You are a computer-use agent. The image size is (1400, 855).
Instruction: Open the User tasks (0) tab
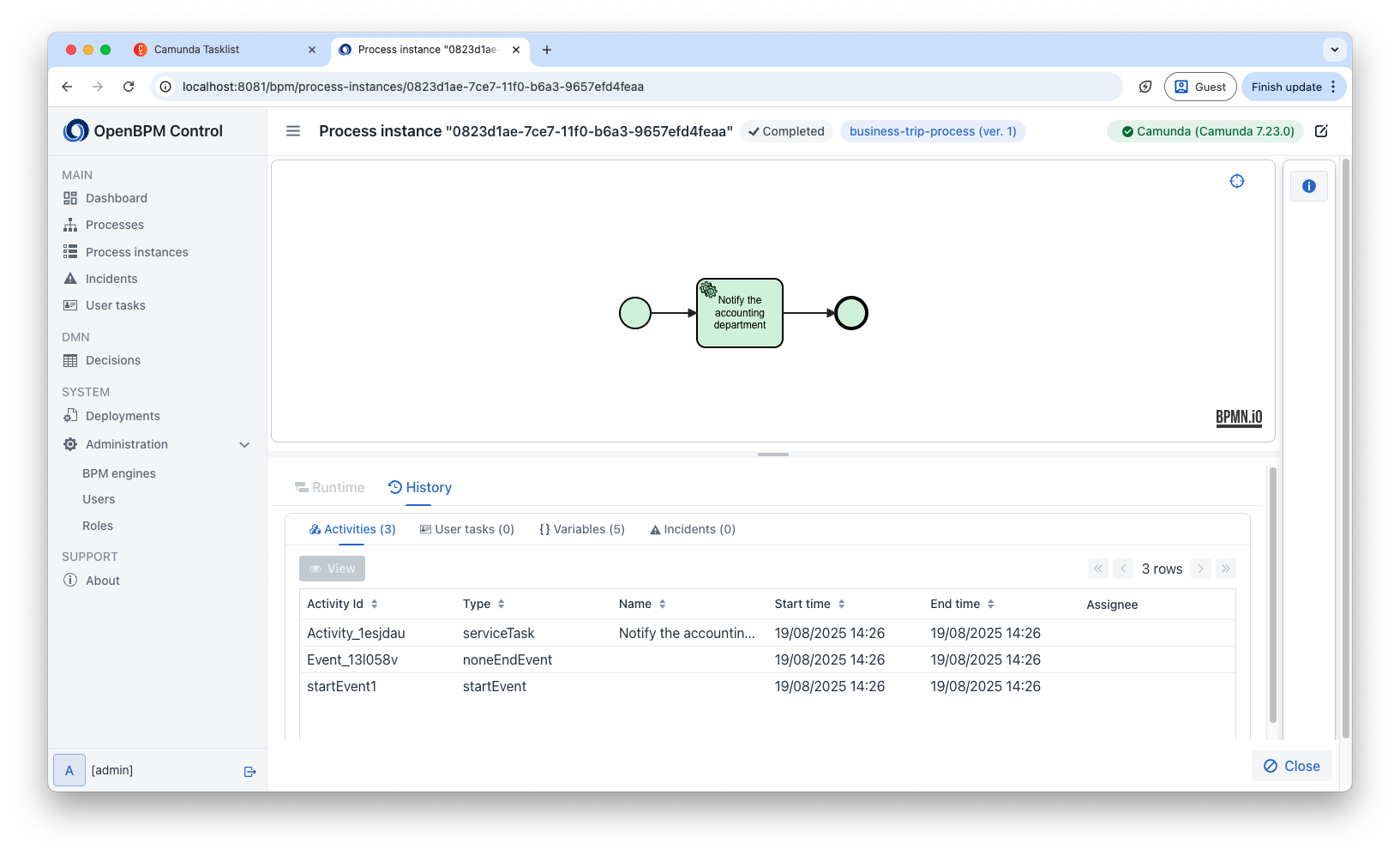click(467, 529)
